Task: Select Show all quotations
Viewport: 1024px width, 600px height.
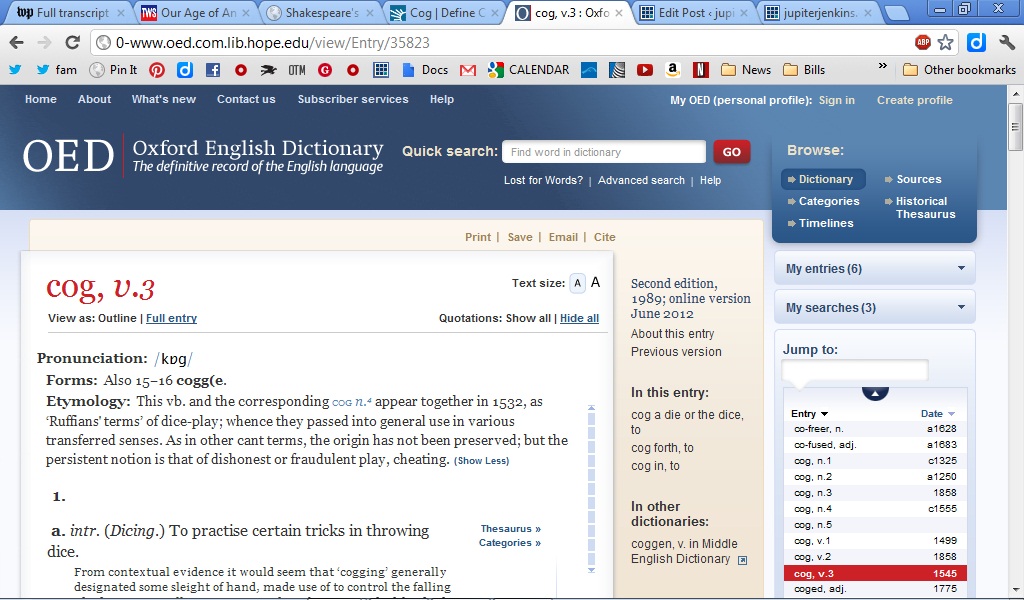Action: click(x=528, y=319)
